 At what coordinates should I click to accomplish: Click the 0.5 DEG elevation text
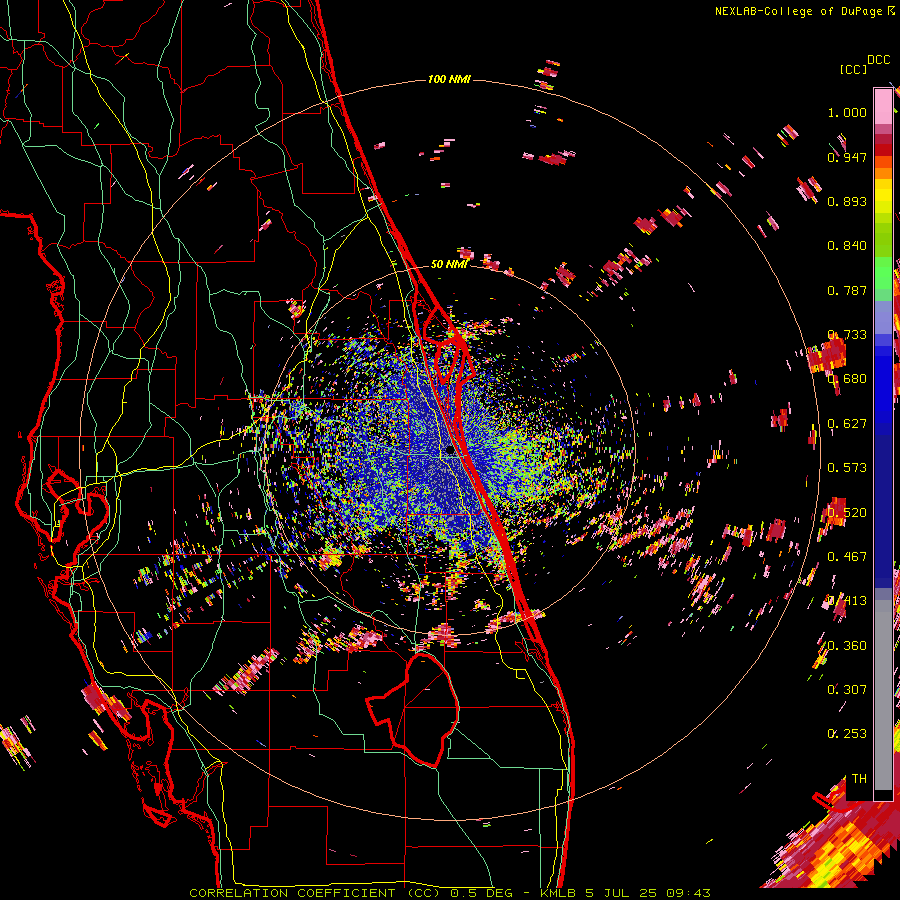[482, 893]
